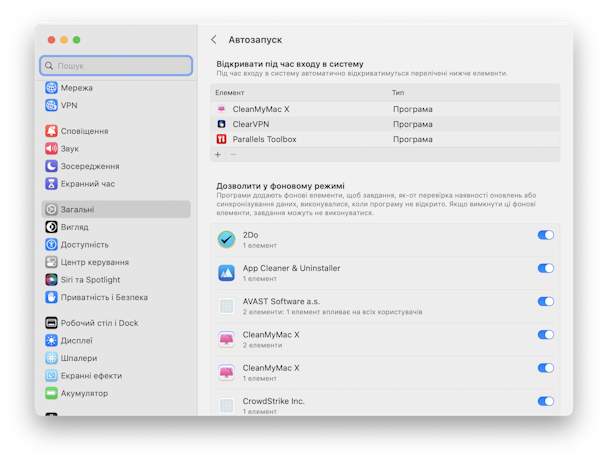Toggle CleanMyMac X switch with 1 елемент
The image size is (608, 462).
coord(546,368)
